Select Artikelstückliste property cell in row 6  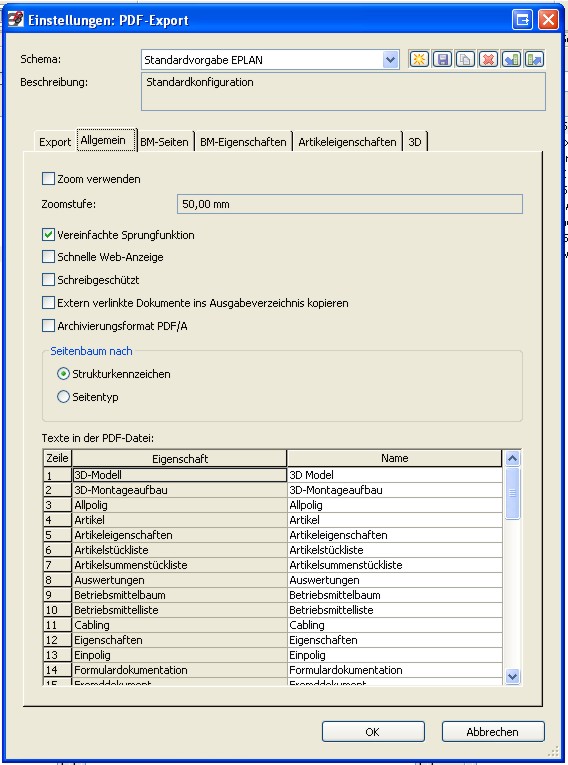[180, 550]
